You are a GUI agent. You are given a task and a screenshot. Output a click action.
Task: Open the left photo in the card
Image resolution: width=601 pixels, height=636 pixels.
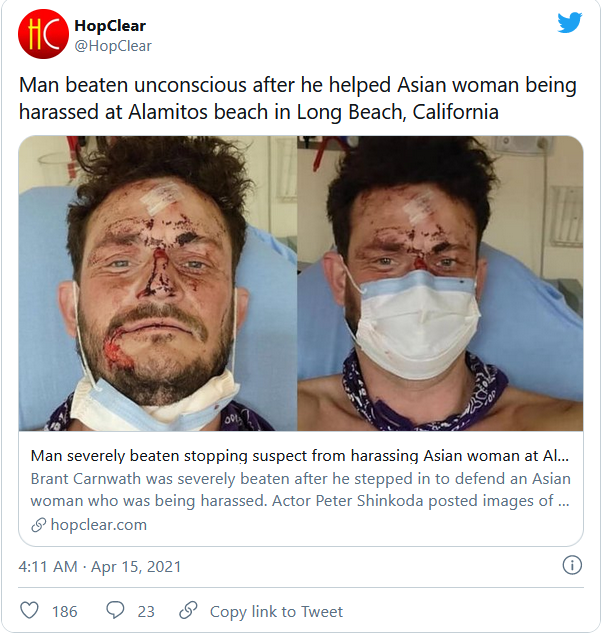(159, 284)
